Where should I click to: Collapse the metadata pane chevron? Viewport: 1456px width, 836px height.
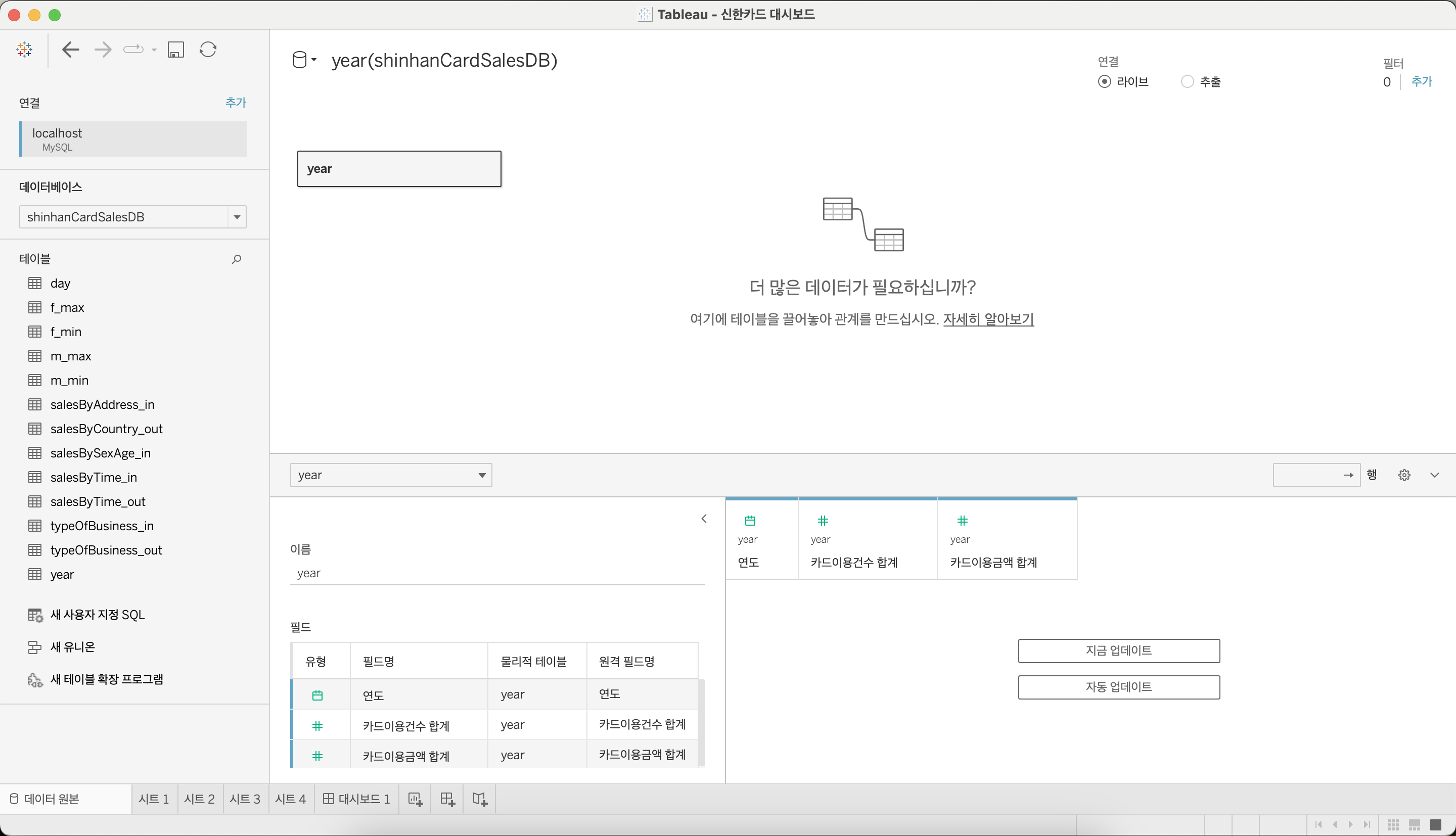coord(704,519)
